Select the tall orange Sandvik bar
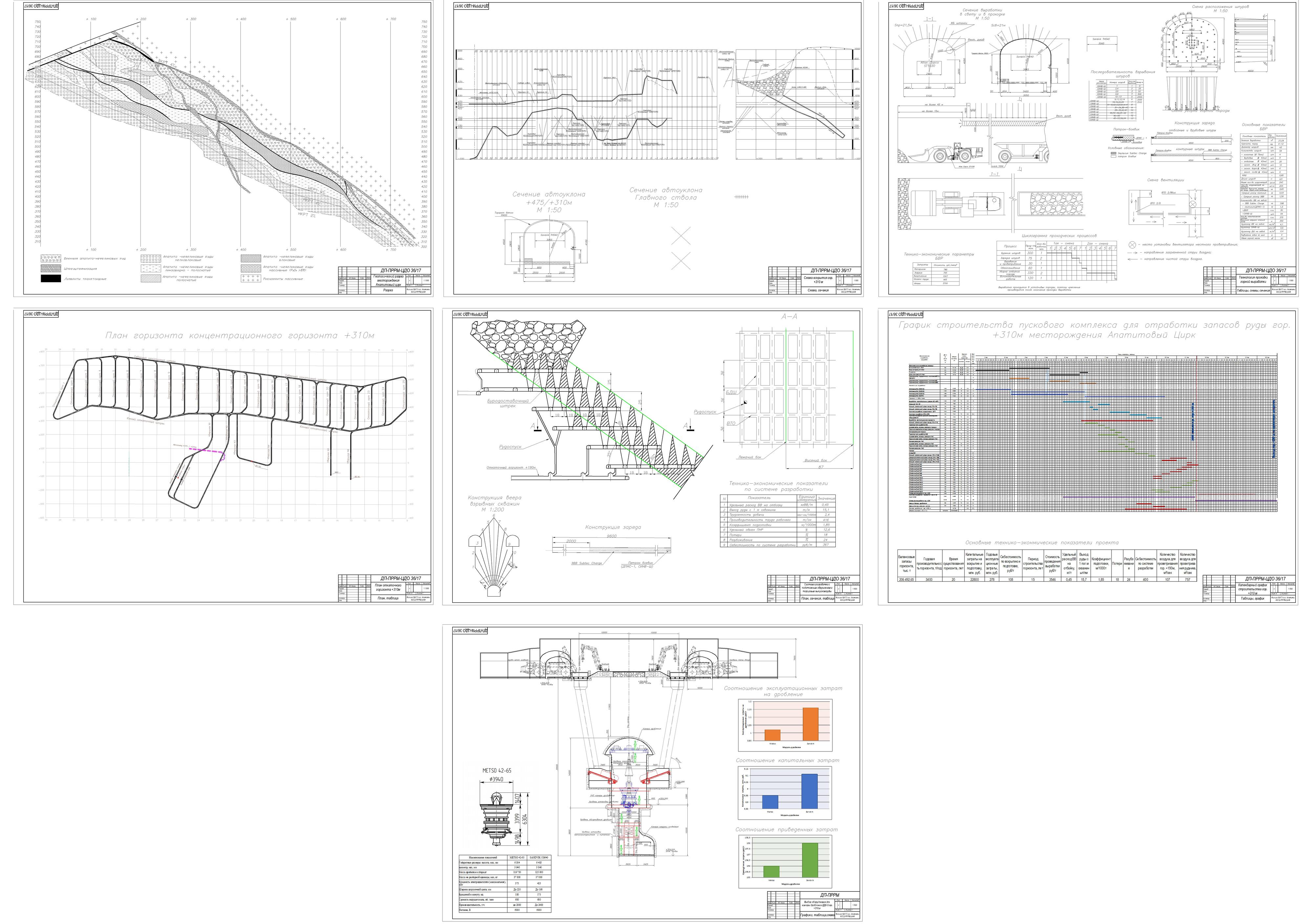The height and width of the screenshot is (924, 1313). tap(810, 724)
